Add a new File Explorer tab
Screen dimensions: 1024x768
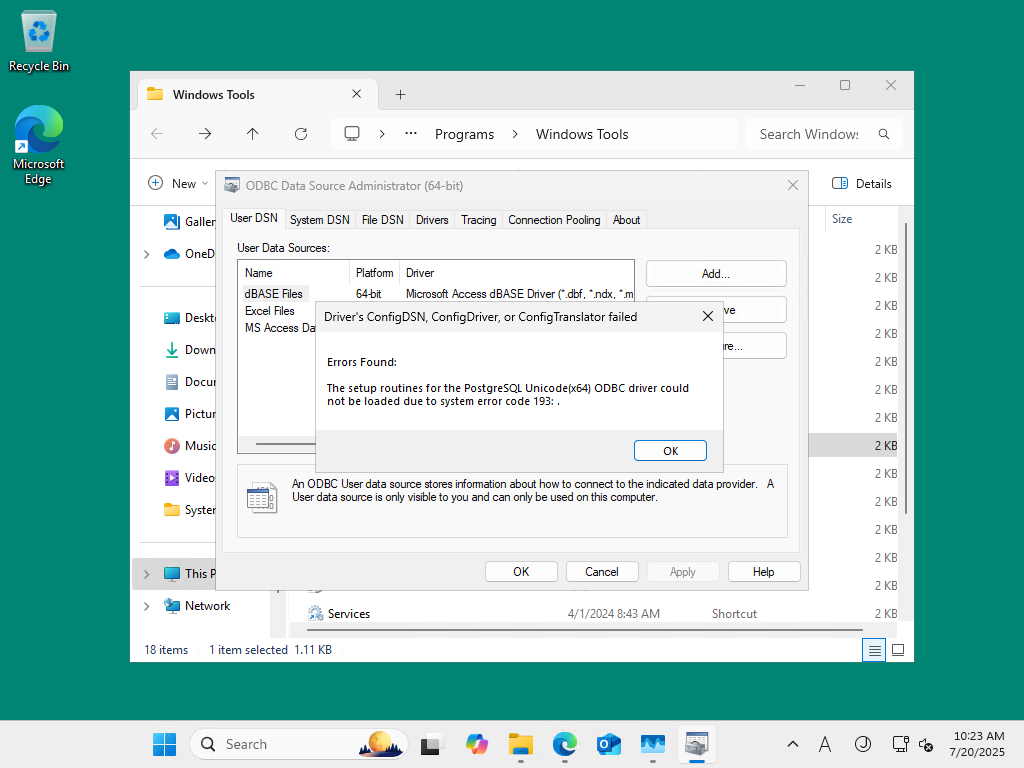400,95
